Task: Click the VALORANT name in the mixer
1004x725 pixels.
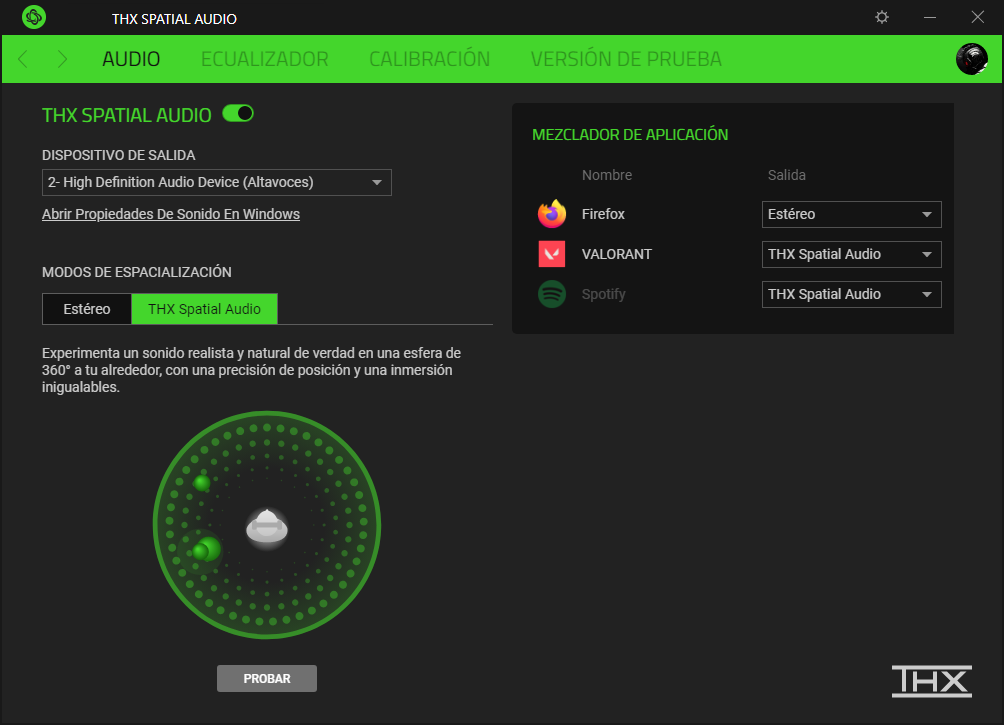Action: (x=617, y=254)
